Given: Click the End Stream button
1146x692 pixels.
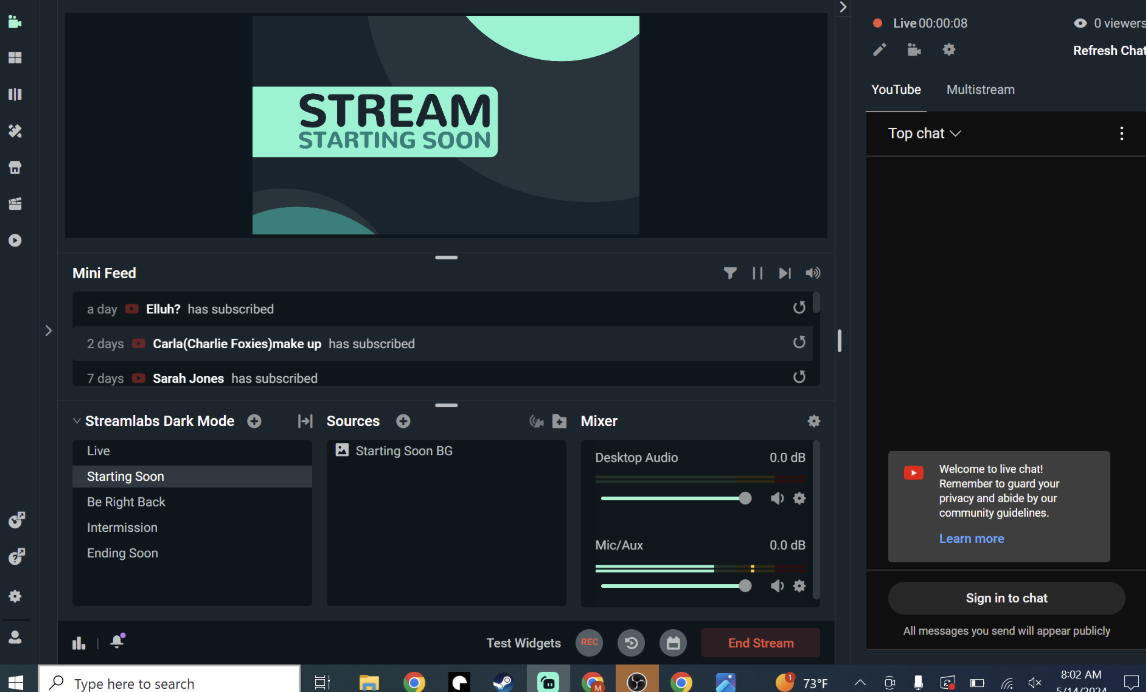Looking at the screenshot, I should click(760, 643).
